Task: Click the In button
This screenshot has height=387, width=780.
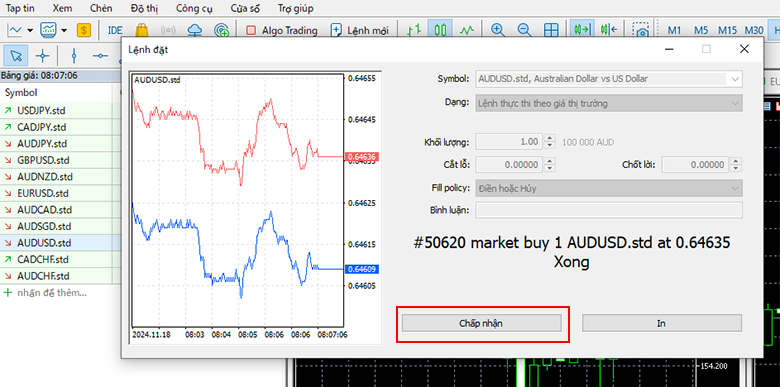Action: pyautogui.click(x=662, y=323)
